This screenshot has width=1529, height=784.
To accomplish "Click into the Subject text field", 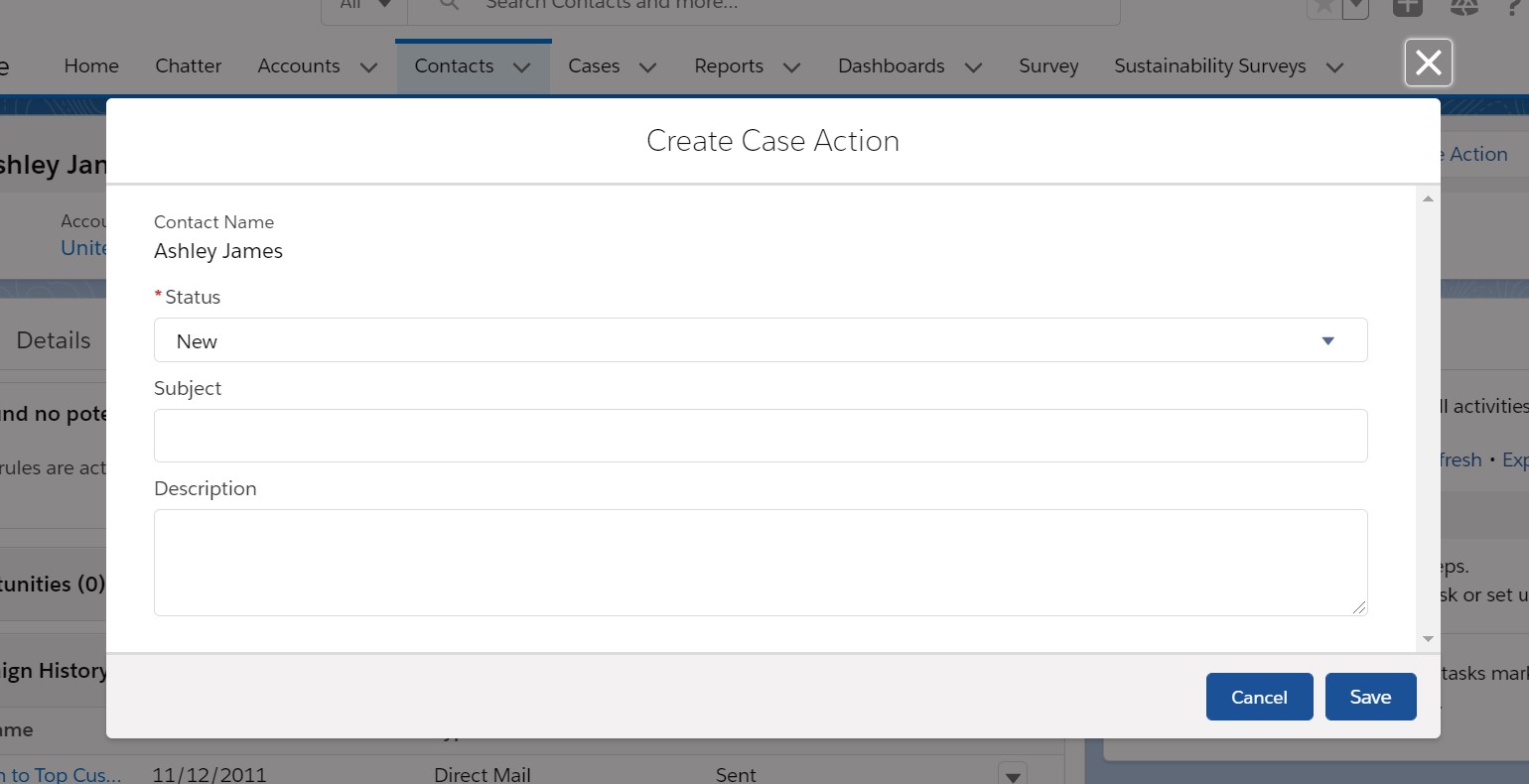I will click(x=760, y=436).
